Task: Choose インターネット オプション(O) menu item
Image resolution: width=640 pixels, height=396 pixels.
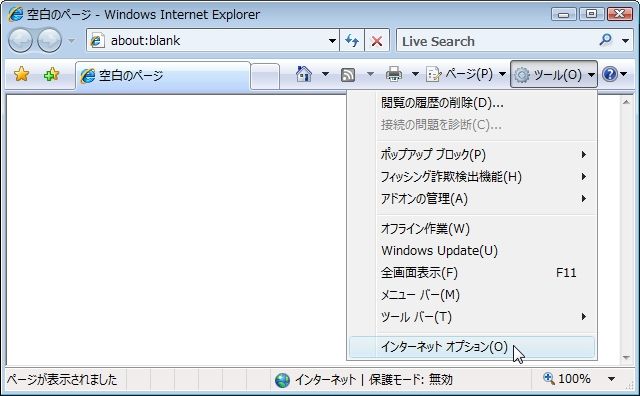Action: click(471, 347)
